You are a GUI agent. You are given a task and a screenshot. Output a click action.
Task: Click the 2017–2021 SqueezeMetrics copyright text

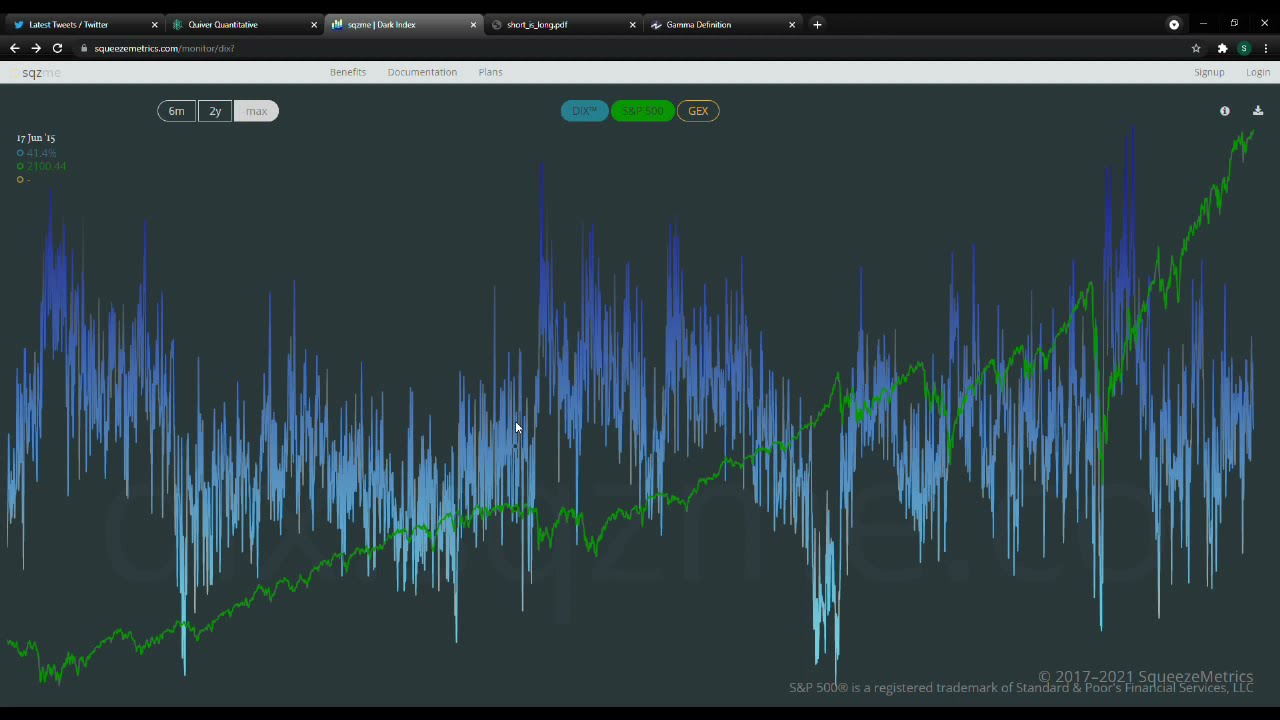point(1145,677)
